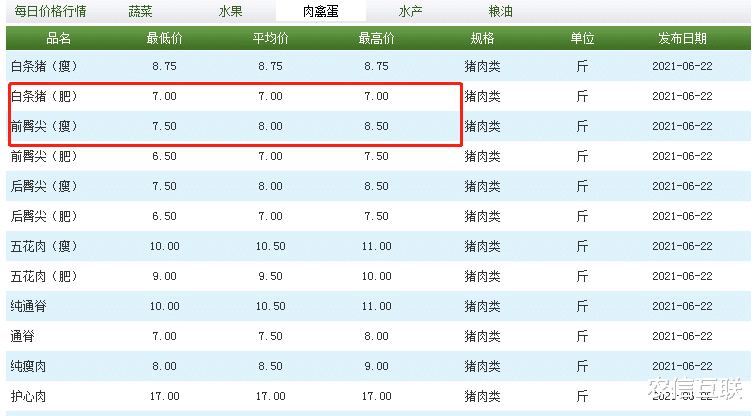Click 猪肉类 spec in 纯通脊 row
The image size is (755, 416).
pyautogui.click(x=482, y=306)
